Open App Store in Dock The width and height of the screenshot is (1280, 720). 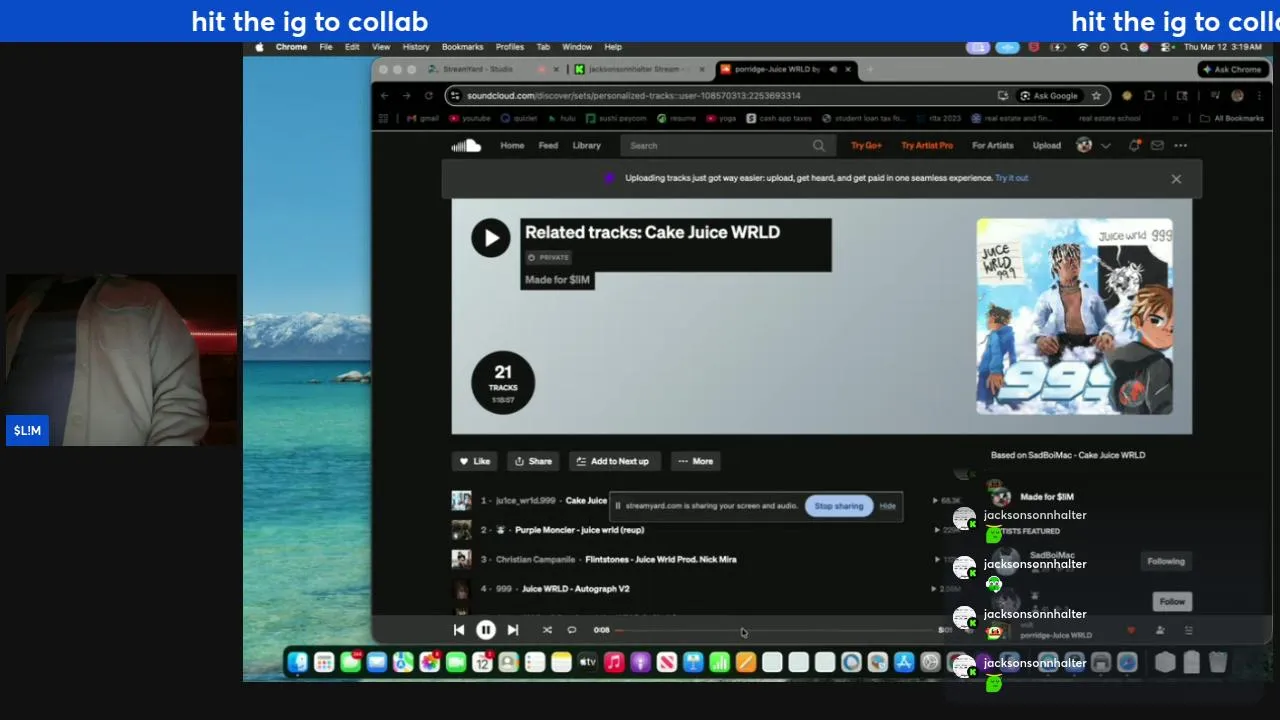click(904, 662)
